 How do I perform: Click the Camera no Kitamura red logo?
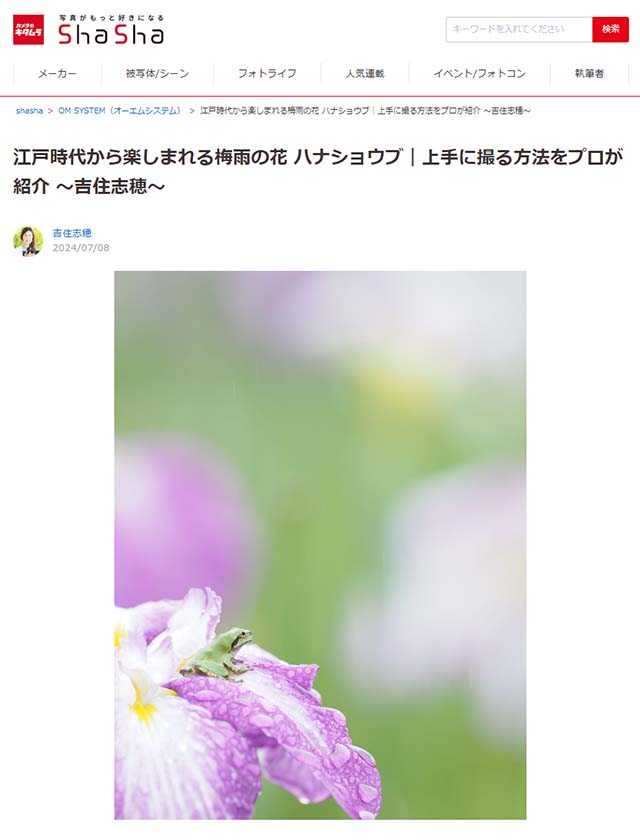tap(28, 29)
